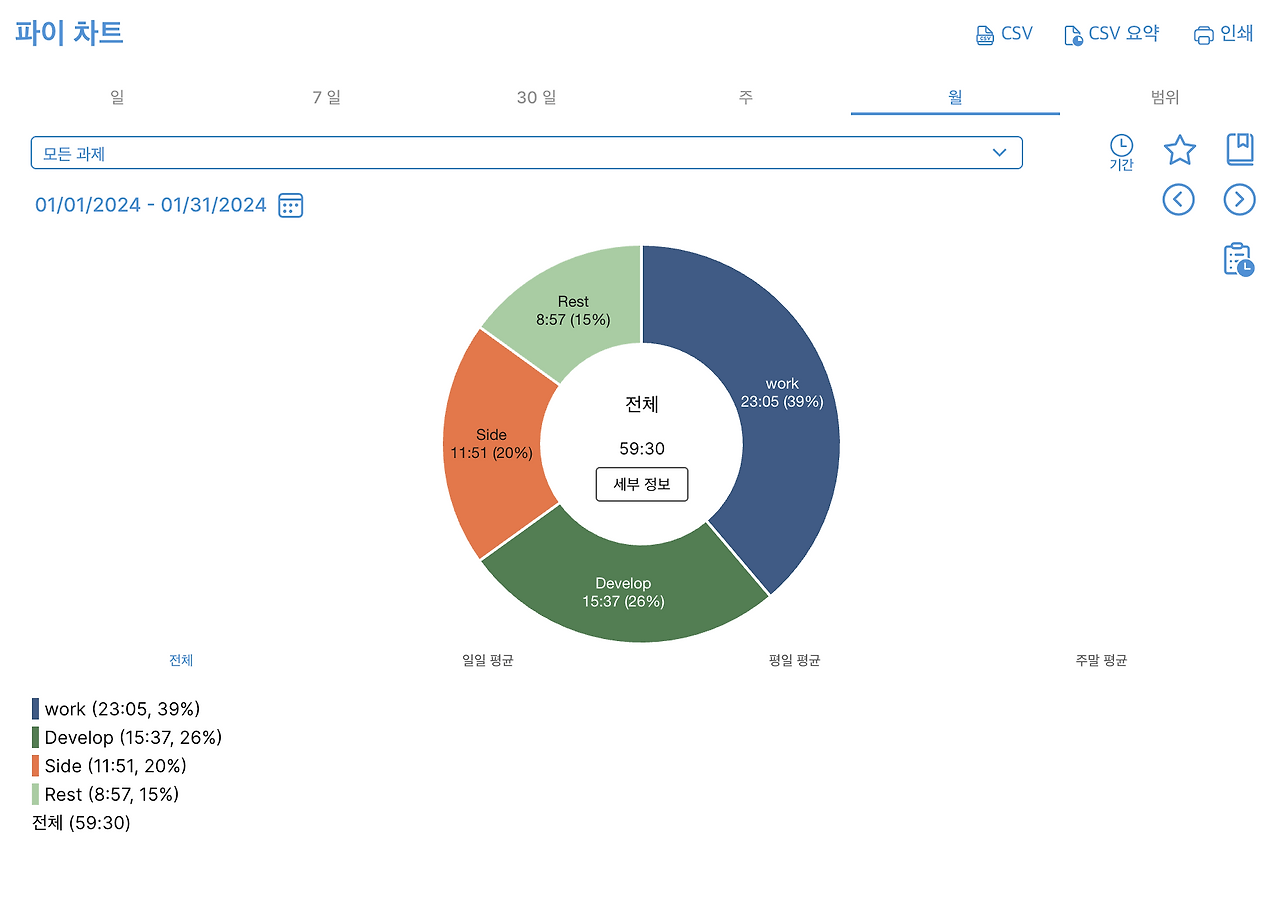Image resolution: width=1280 pixels, height=909 pixels.
Task: Open the calendar date picker icon
Action: pos(290,205)
